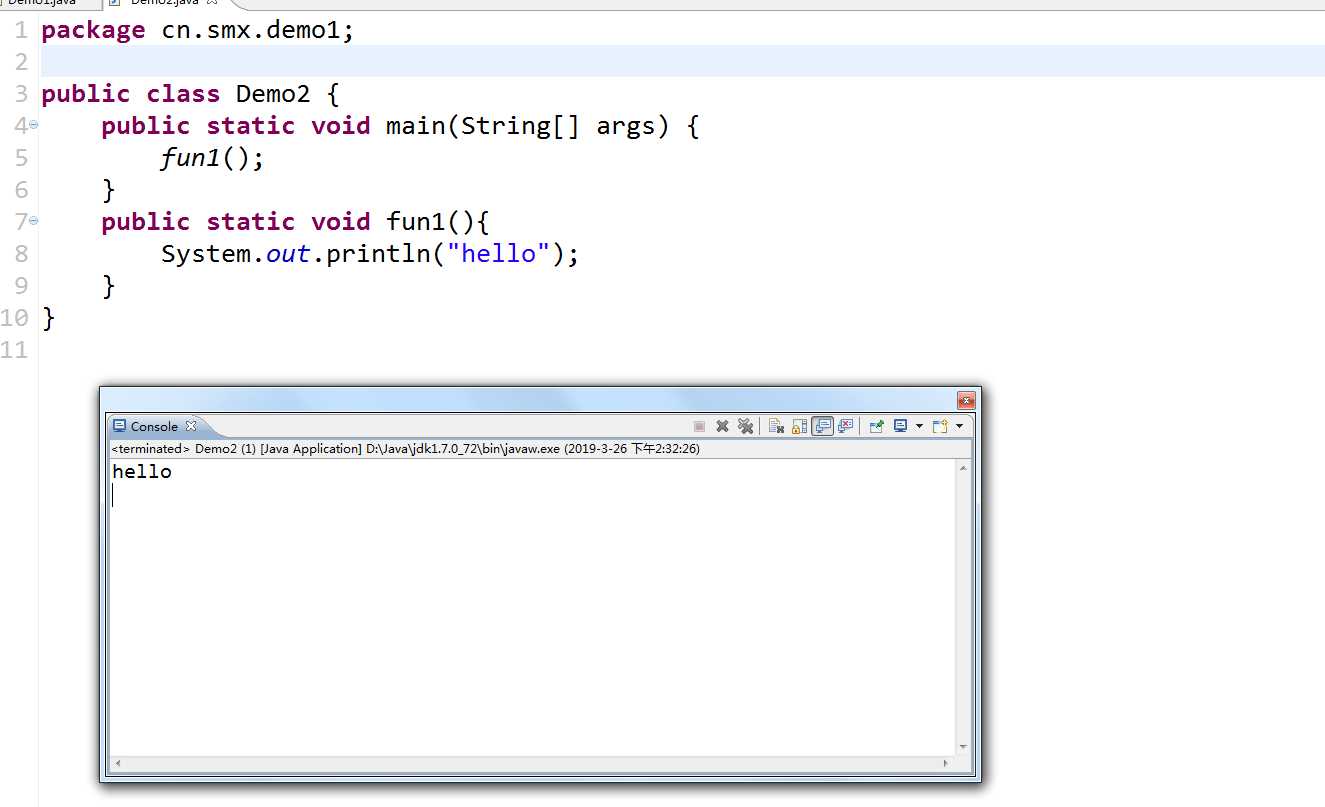Remove the launch with the single X icon
The height and width of the screenshot is (807, 1325).
point(722,426)
